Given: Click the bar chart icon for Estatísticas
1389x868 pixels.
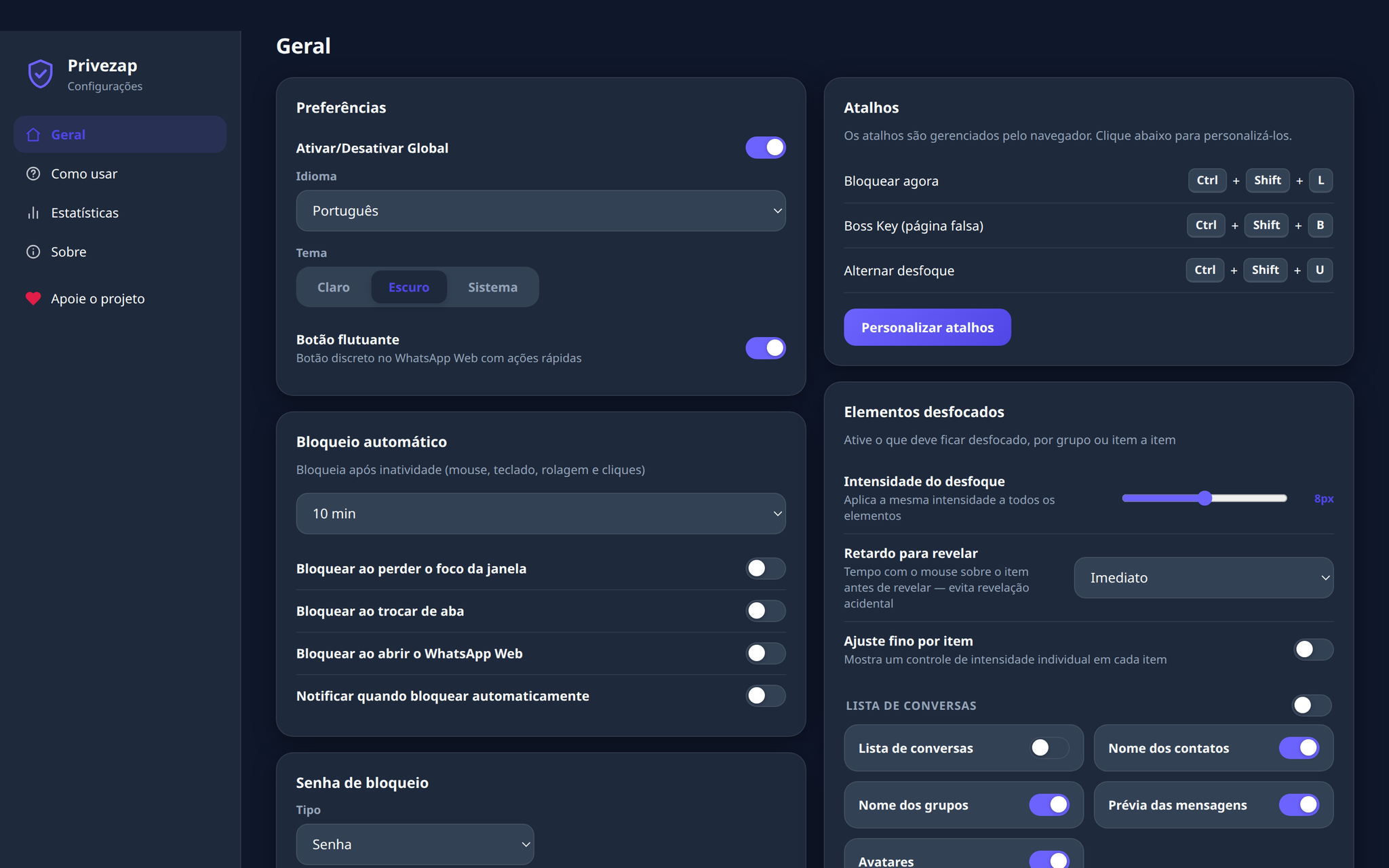Looking at the screenshot, I should tap(33, 212).
